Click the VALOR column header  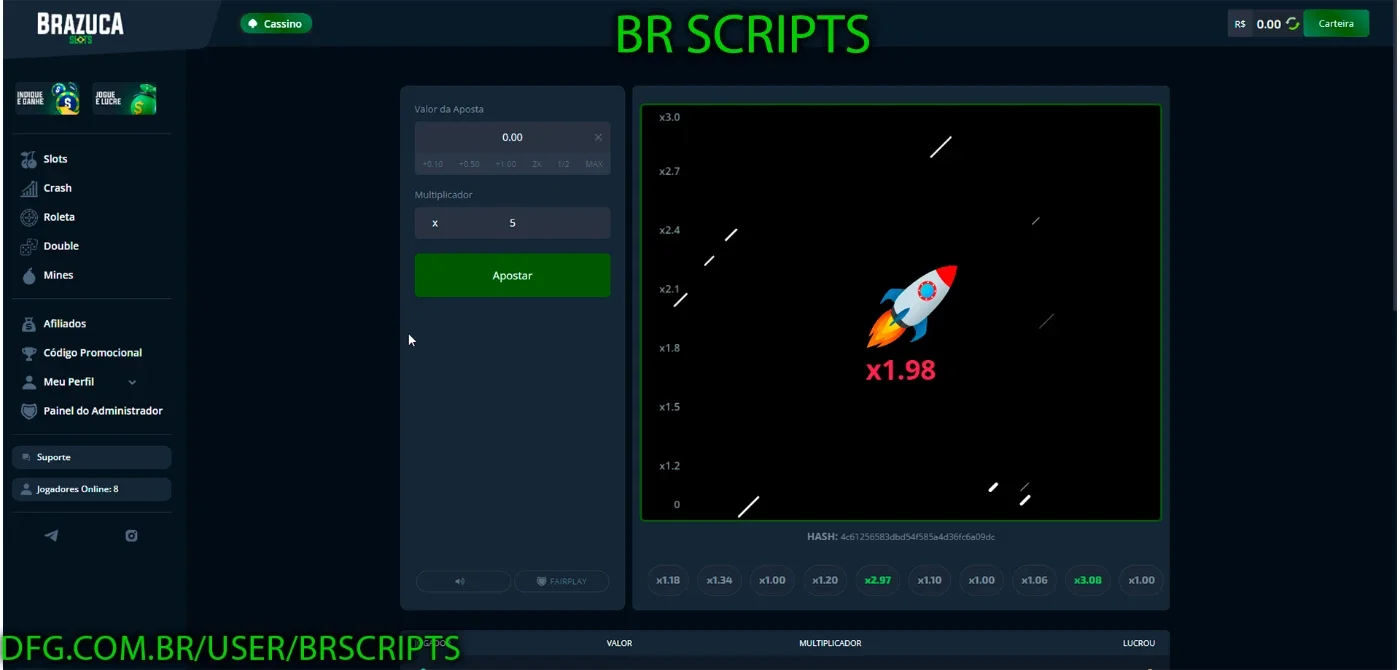tap(619, 643)
